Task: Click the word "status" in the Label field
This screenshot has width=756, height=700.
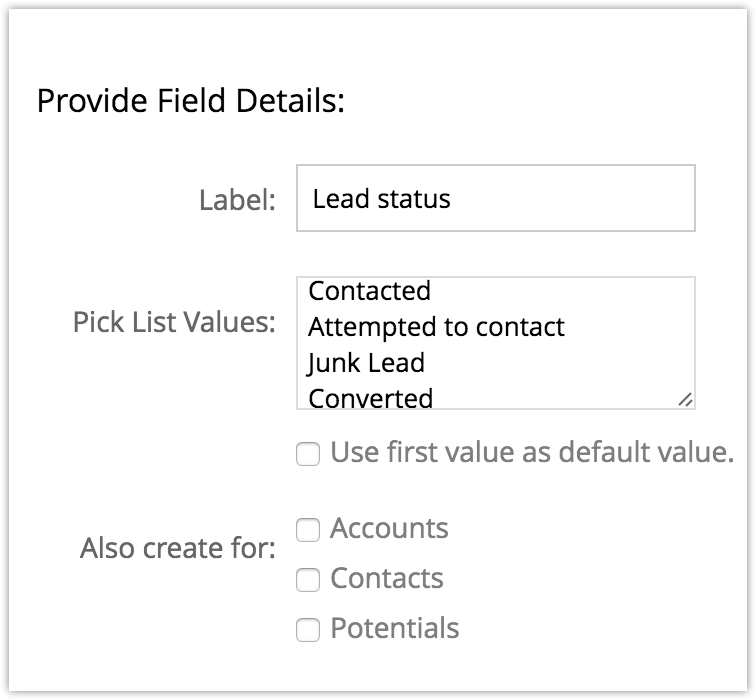Action: pyautogui.click(x=415, y=199)
